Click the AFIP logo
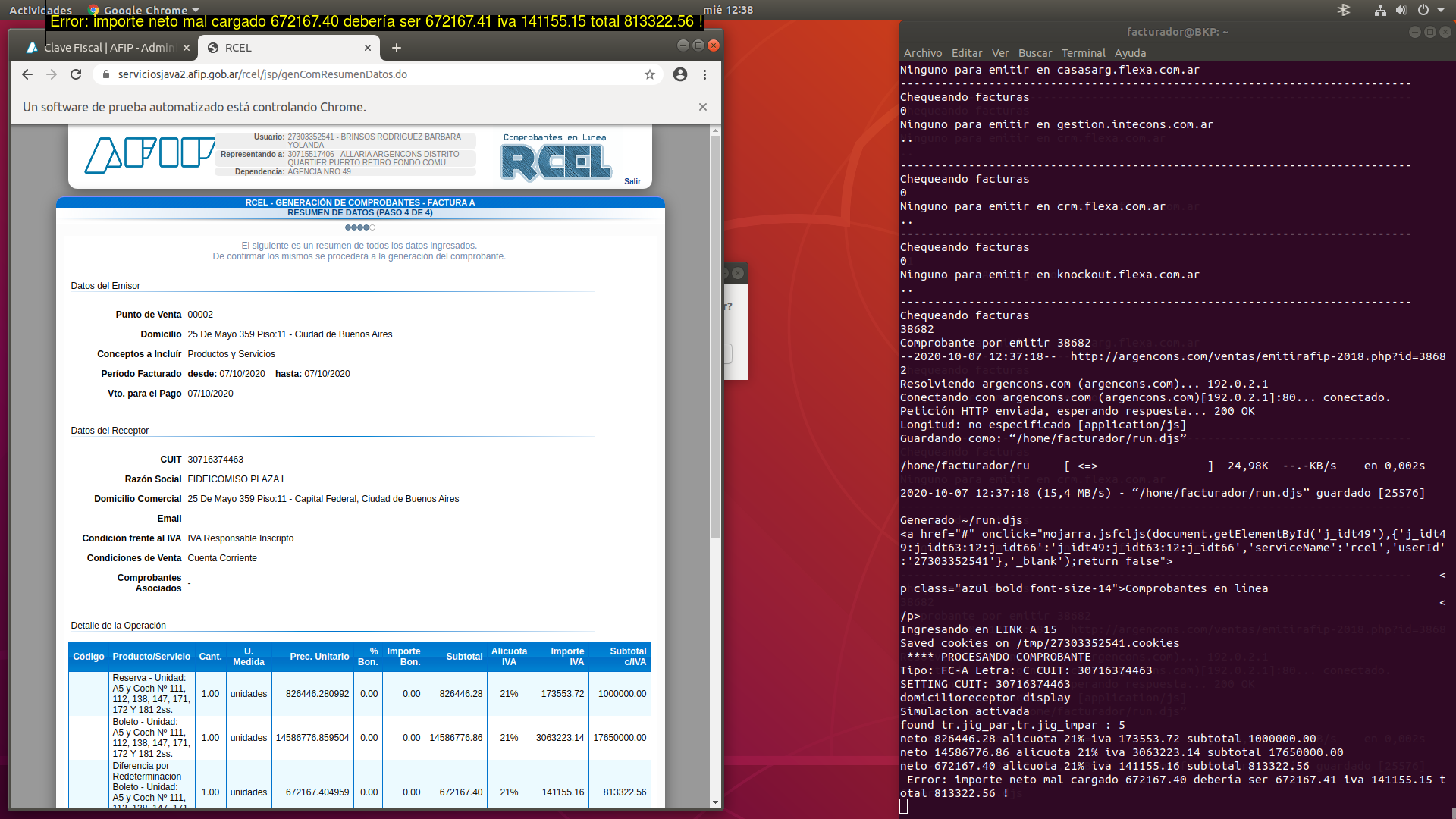The height and width of the screenshot is (819, 1456). [x=149, y=155]
